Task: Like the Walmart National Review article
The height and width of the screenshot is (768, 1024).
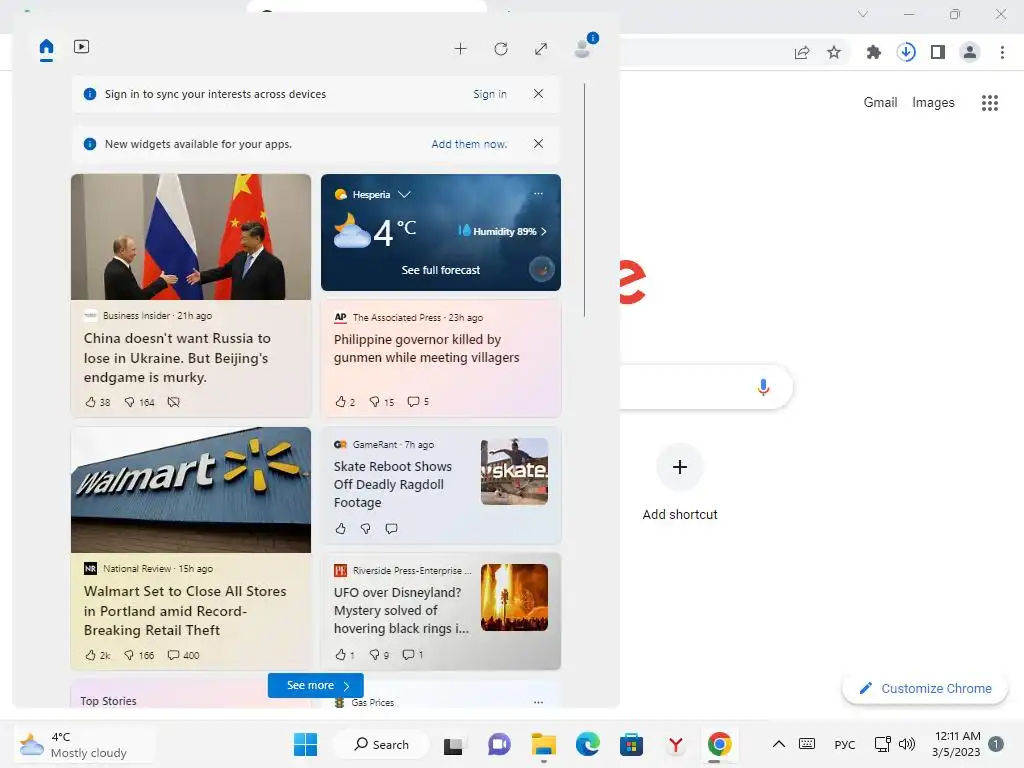Action: tap(98, 655)
